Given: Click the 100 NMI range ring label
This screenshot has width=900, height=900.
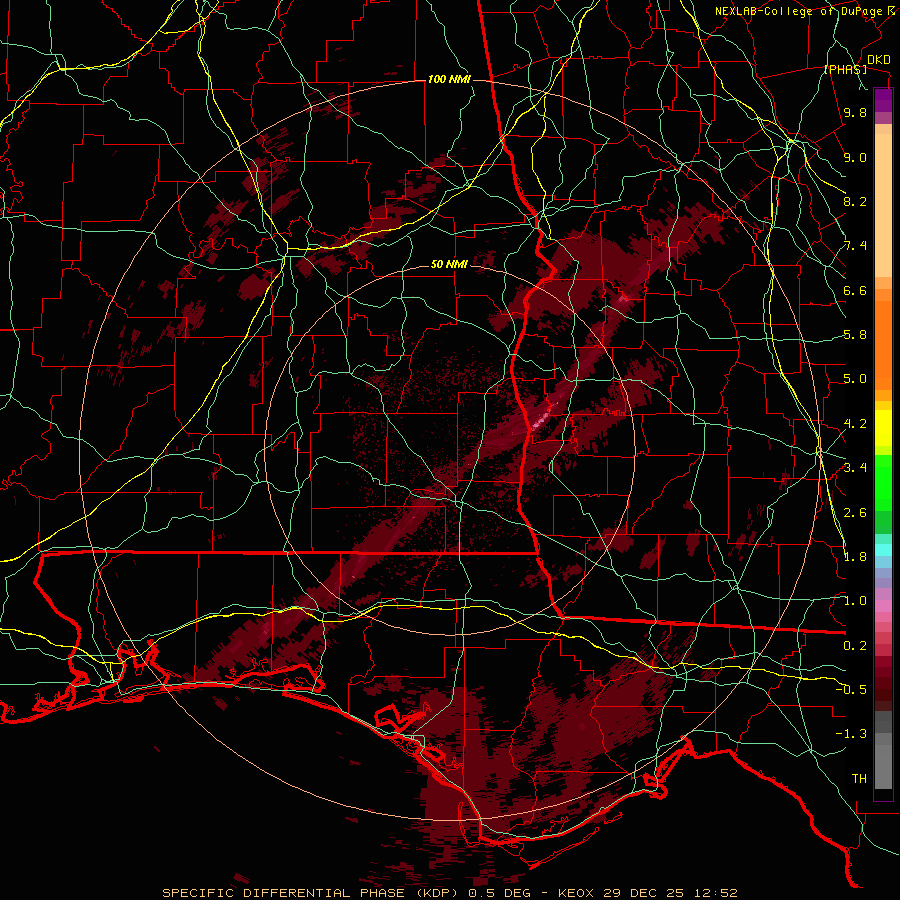Looking at the screenshot, I should click(449, 79).
